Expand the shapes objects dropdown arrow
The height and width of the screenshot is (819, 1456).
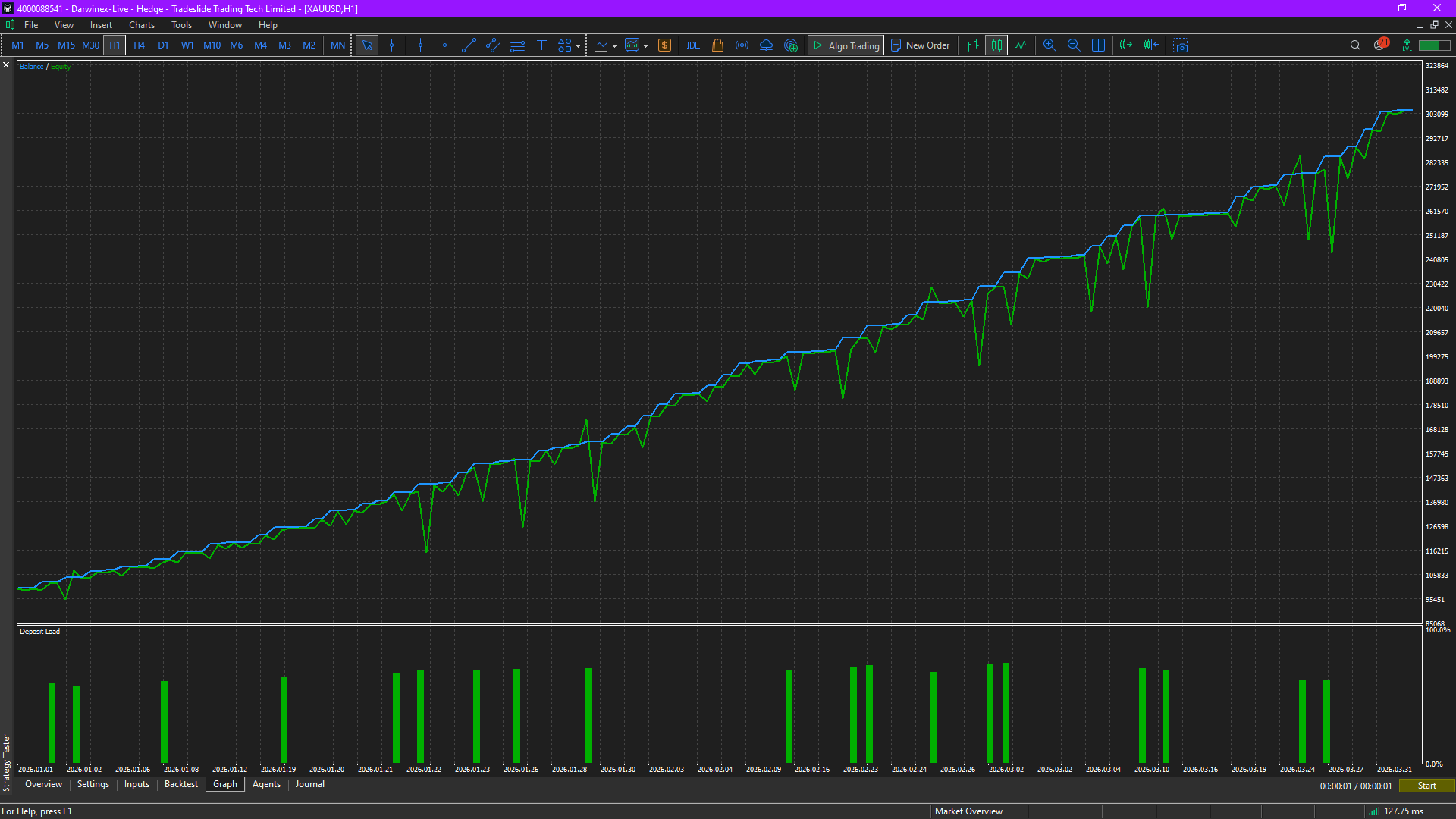[x=579, y=45]
